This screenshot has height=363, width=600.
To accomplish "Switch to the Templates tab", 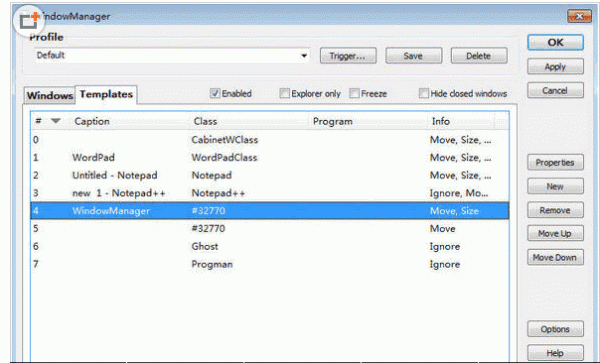I will coord(106,94).
